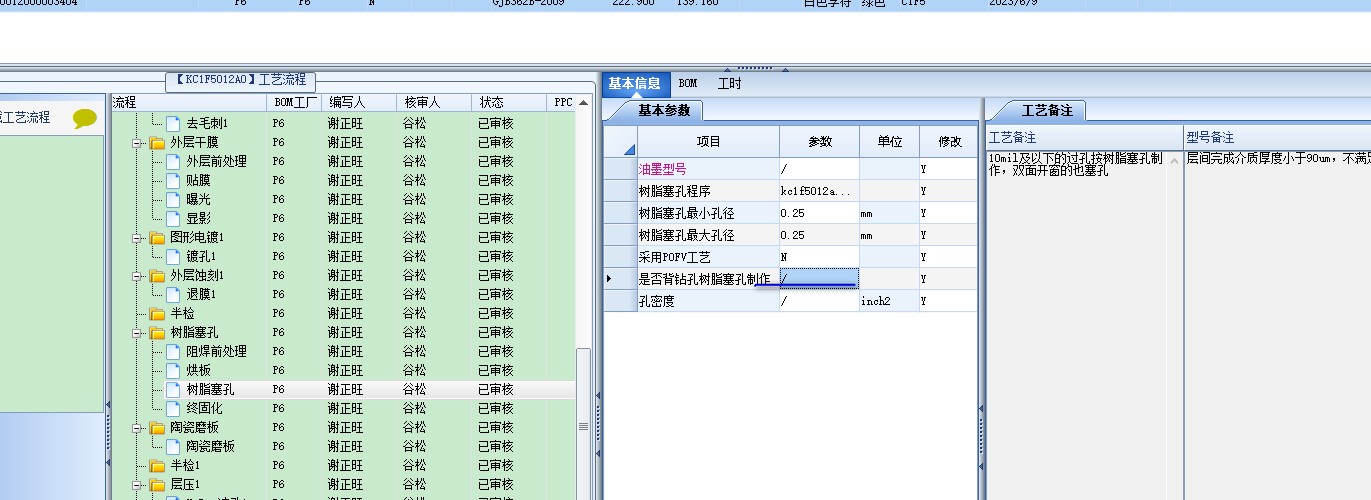This screenshot has width=1371, height=500.
Task: Click the 终固化 document icon
Action: coord(173,408)
